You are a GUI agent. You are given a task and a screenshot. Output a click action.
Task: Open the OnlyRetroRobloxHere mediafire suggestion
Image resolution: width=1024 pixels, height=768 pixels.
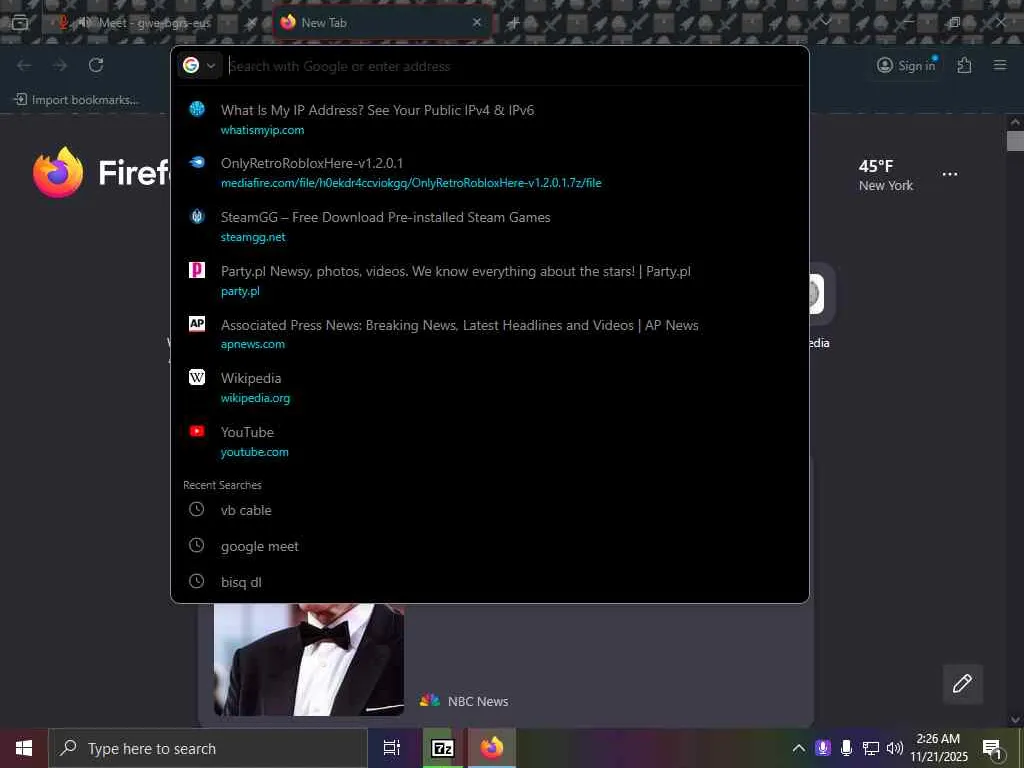point(490,172)
